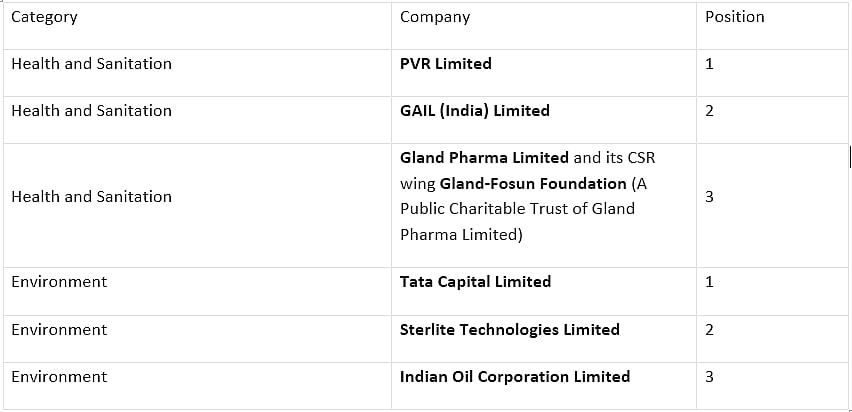Click position 1 in Tata Capital row

pos(709,282)
